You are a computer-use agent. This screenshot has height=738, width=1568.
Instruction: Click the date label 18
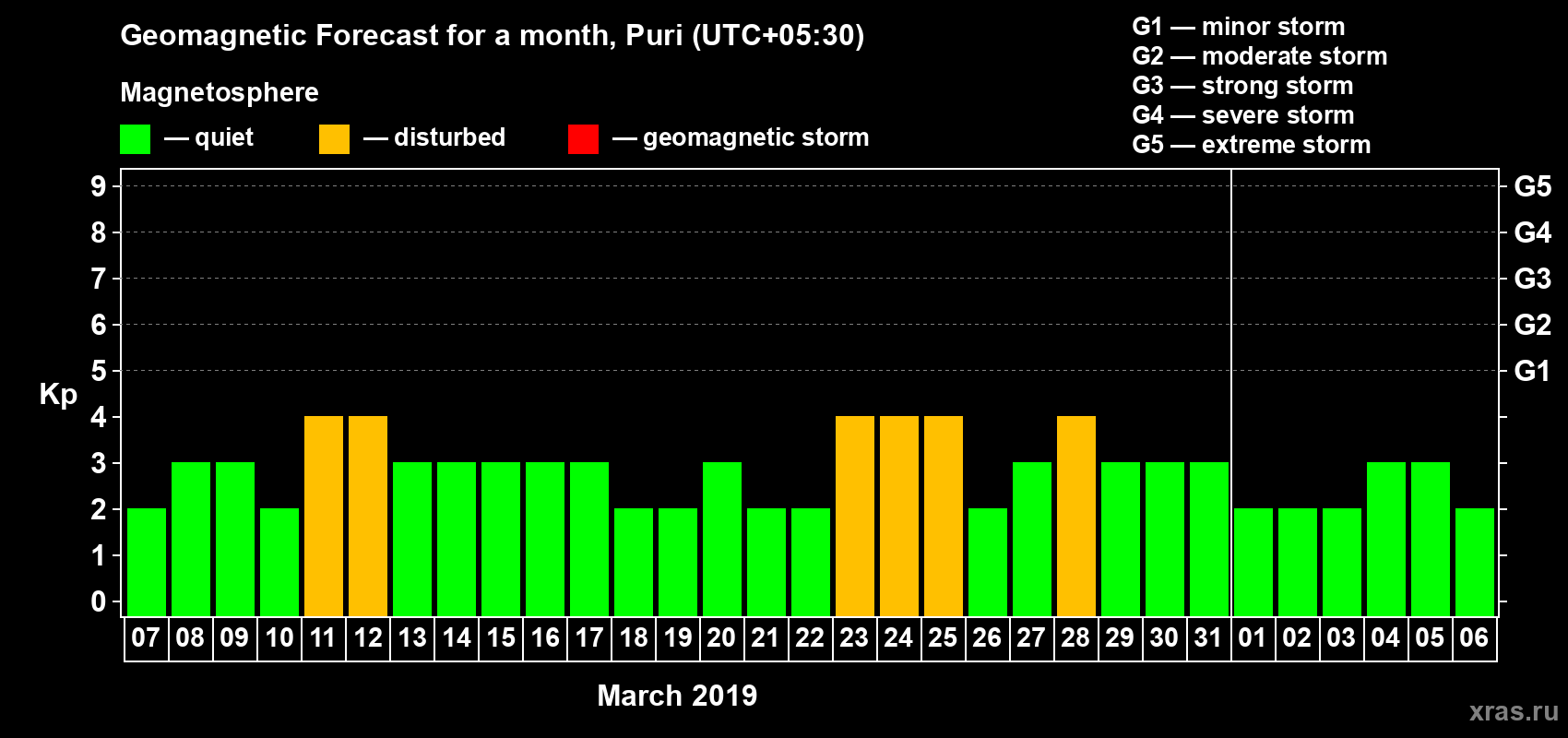pyautogui.click(x=633, y=637)
